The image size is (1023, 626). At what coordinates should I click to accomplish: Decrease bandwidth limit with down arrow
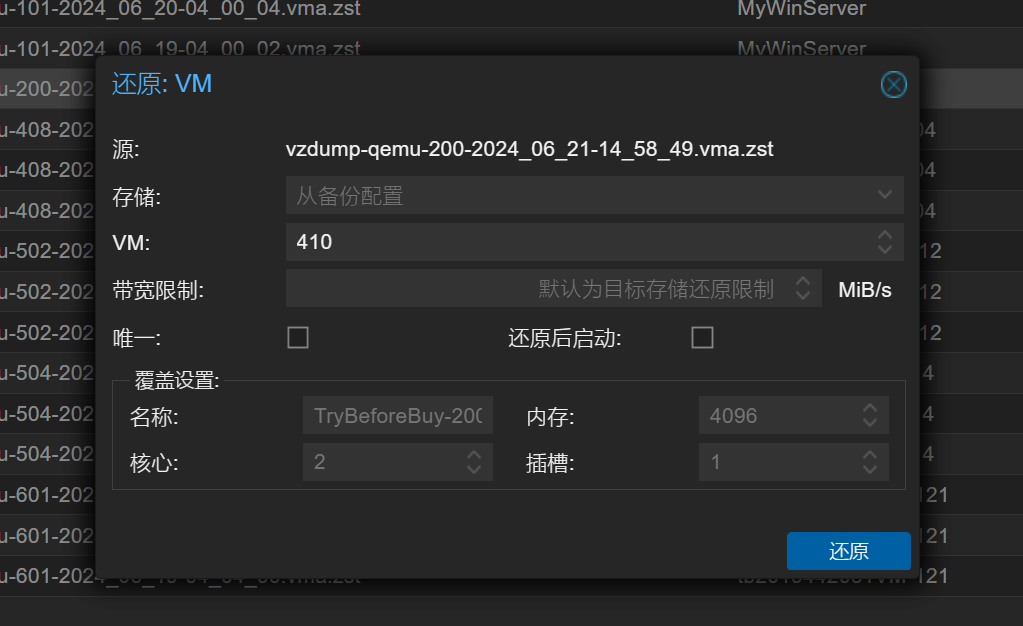(802, 296)
